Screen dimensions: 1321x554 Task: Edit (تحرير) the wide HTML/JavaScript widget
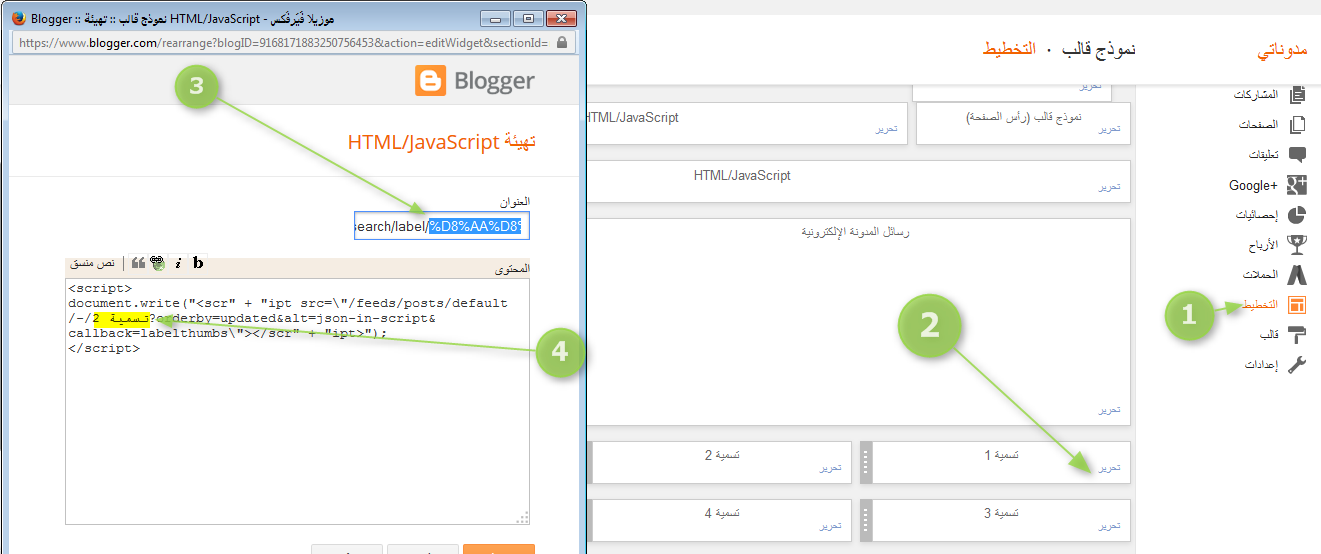point(1110,187)
